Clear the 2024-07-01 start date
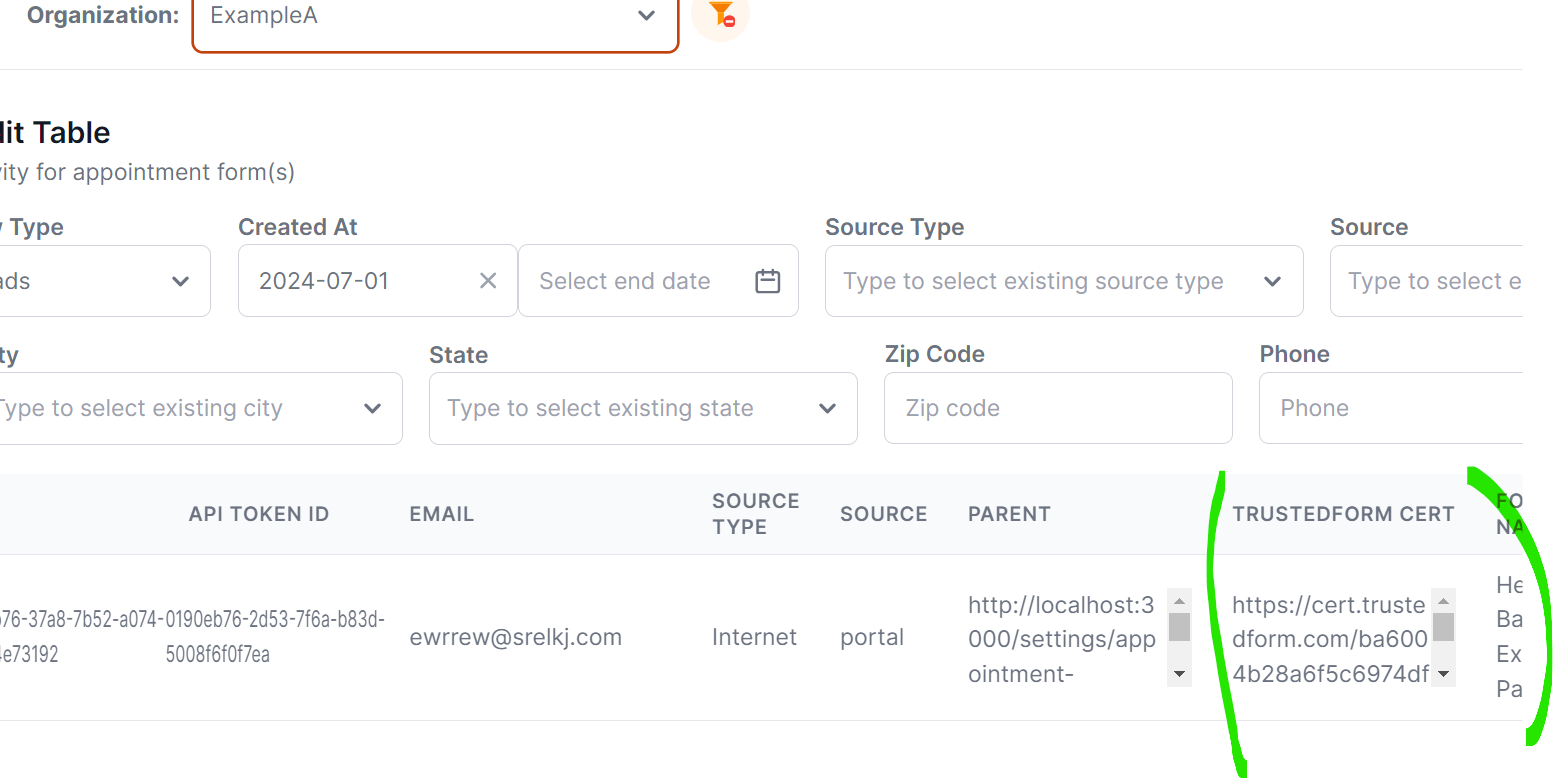Viewport: 1554px width, 778px height. pyautogui.click(x=488, y=281)
